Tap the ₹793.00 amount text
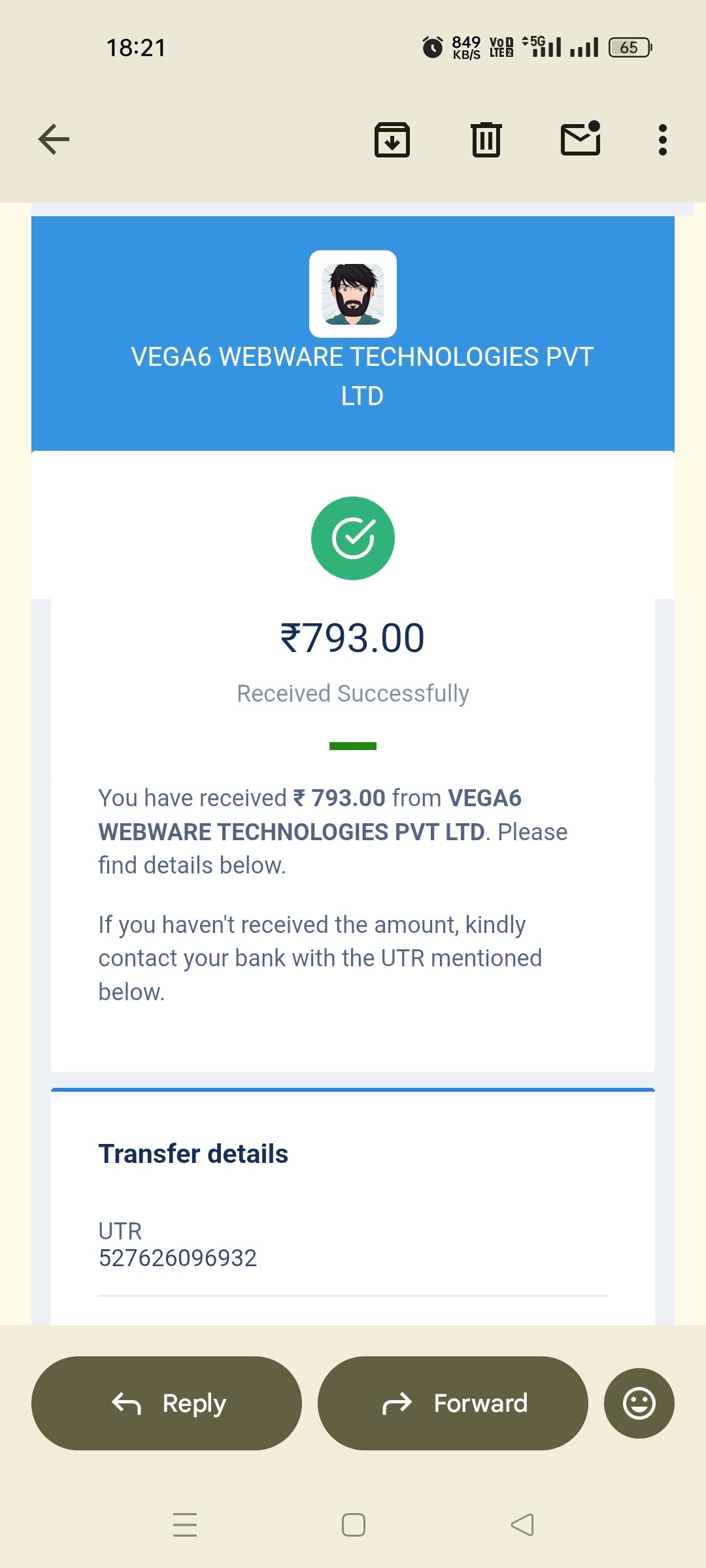The image size is (706, 1568). coord(353,638)
